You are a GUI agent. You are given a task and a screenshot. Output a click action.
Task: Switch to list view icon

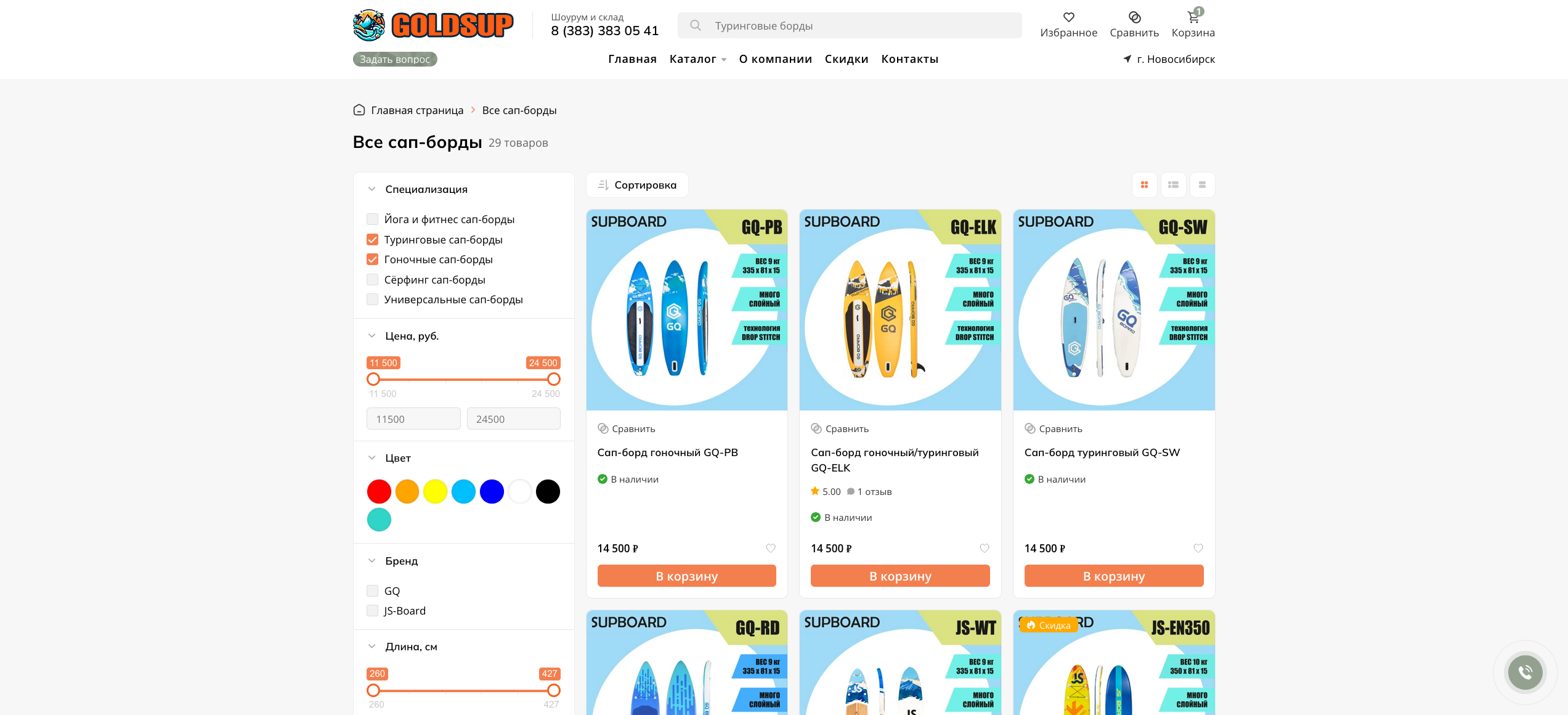click(1173, 185)
